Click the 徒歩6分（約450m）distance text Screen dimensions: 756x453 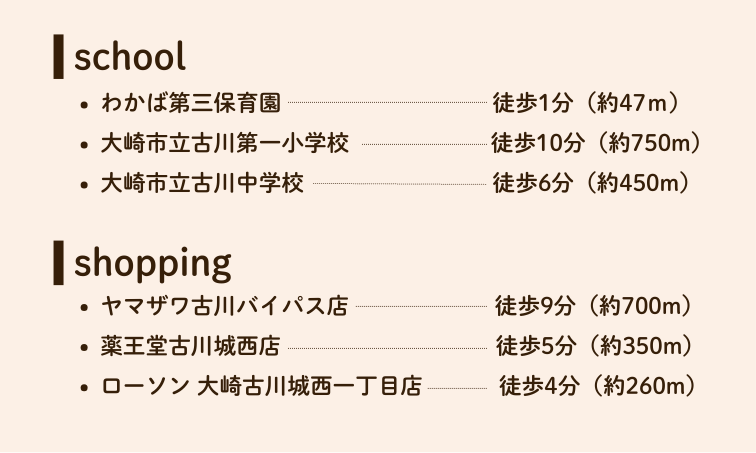592,184
